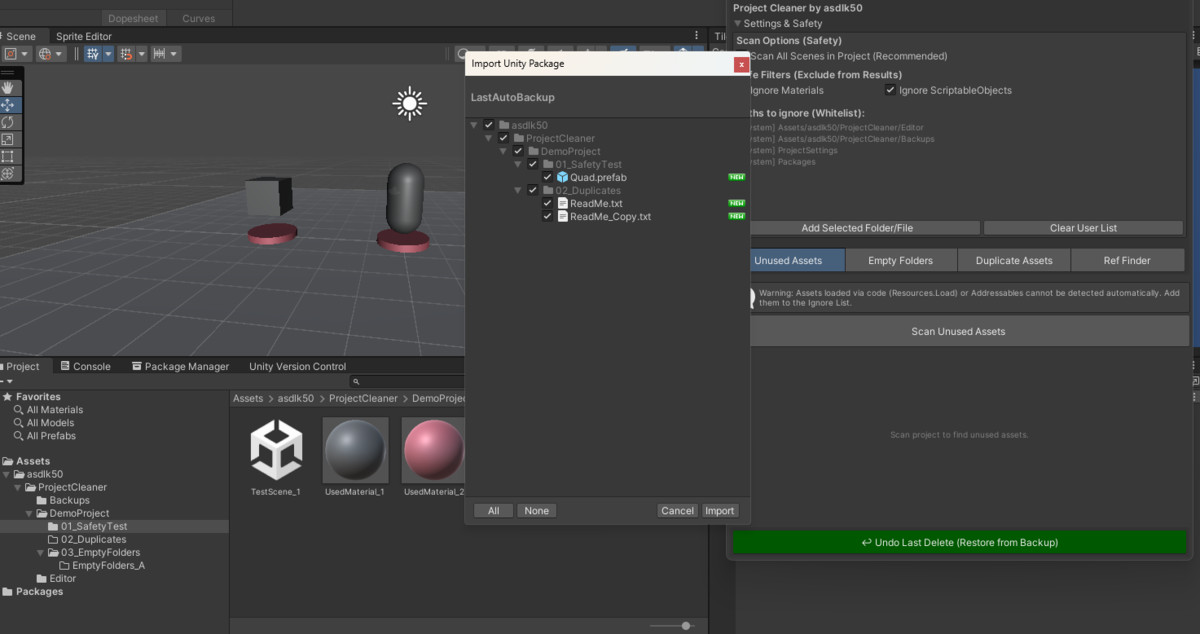Click the Quad.prefab cube icon

pos(562,177)
